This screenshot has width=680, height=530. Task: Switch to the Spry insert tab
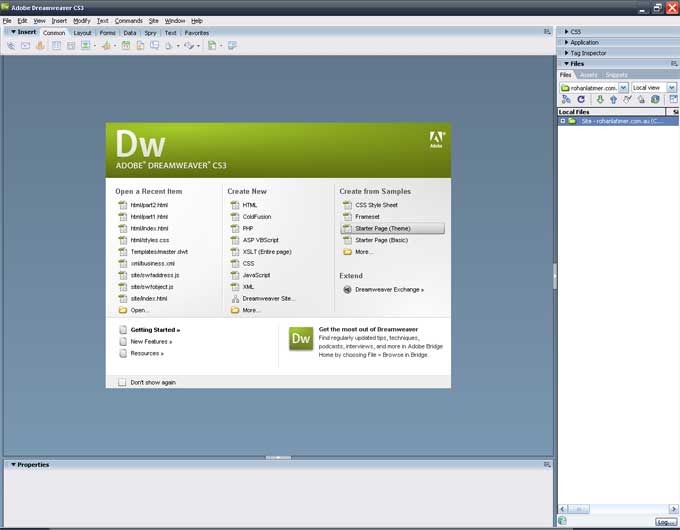click(150, 33)
